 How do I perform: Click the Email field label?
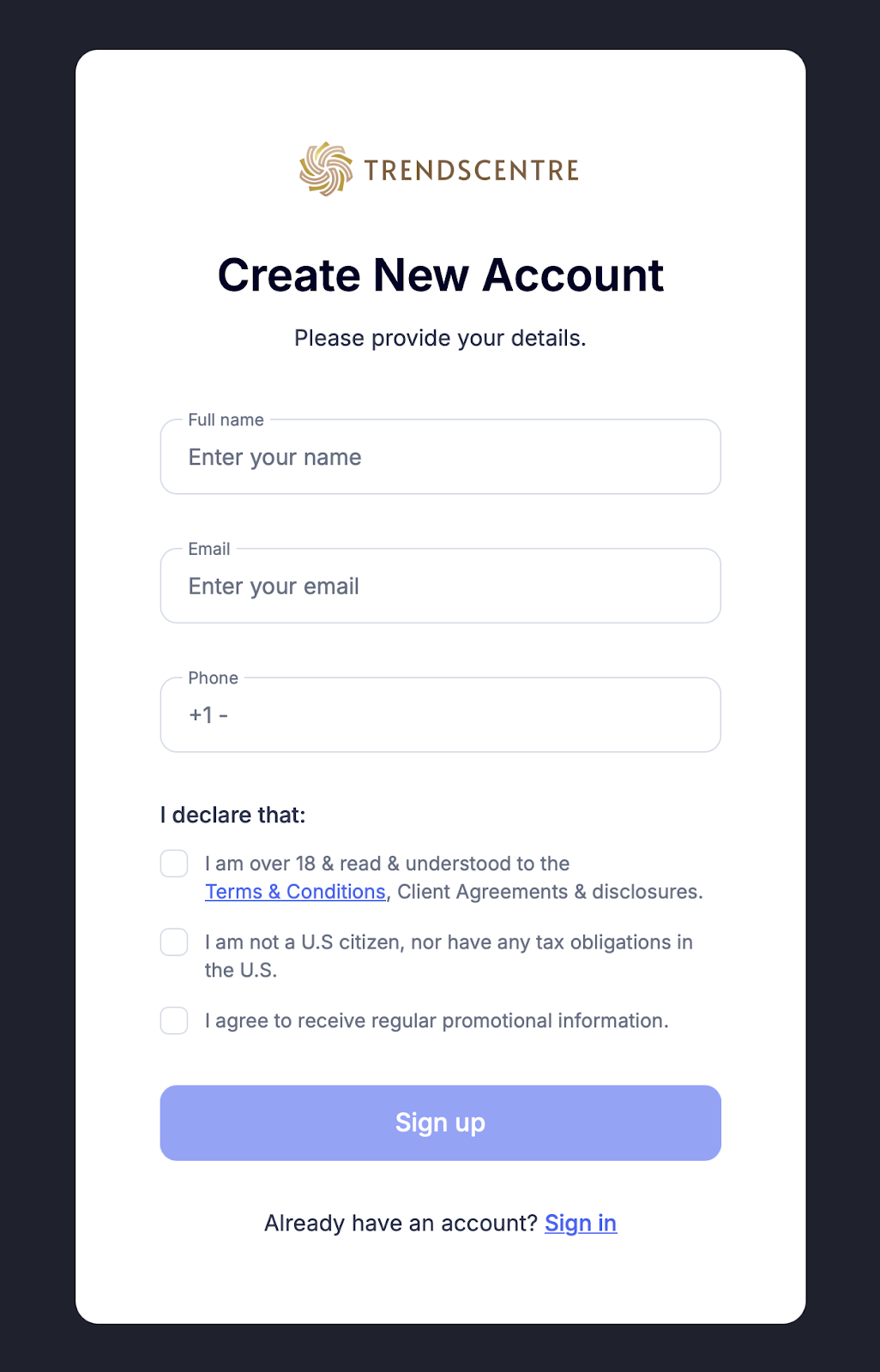209,549
